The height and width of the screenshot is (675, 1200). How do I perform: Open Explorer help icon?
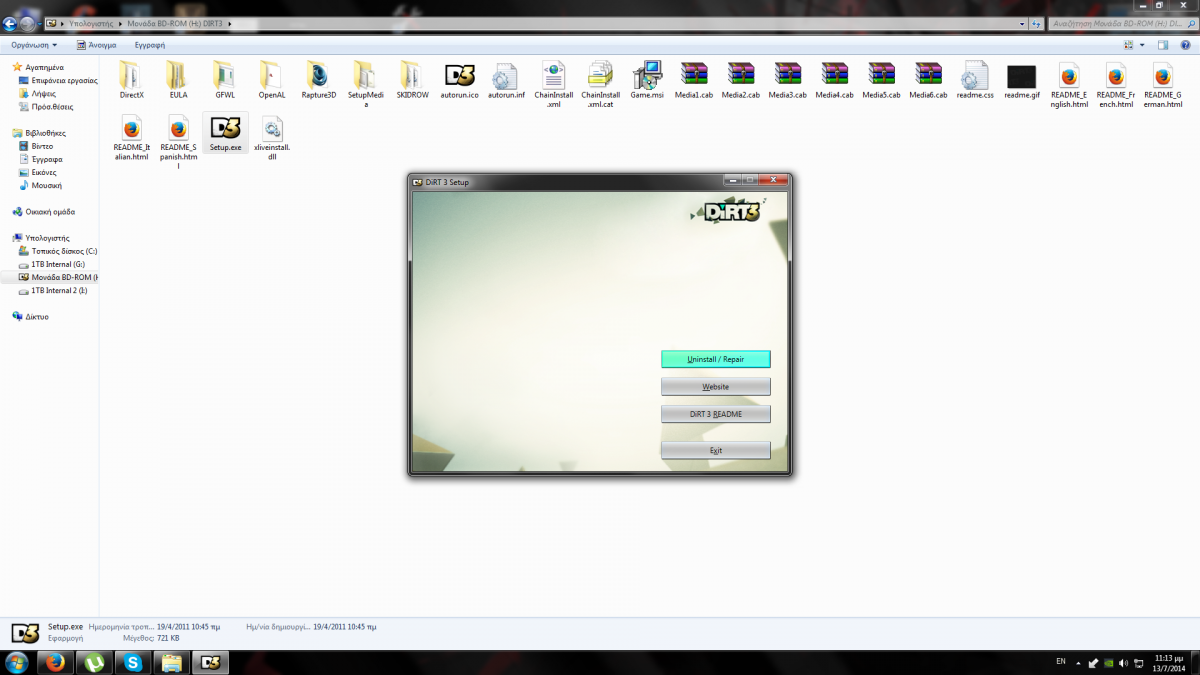click(x=1185, y=45)
